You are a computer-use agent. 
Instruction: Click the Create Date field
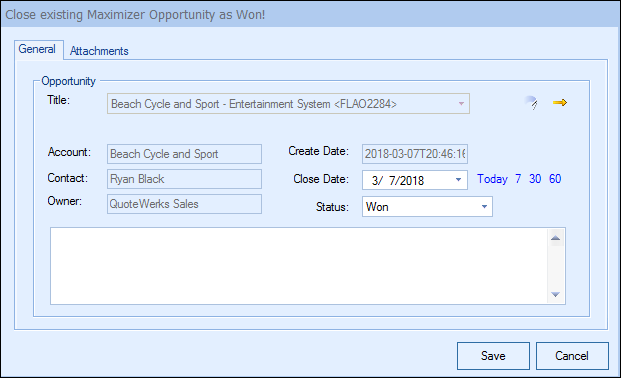pyautogui.click(x=415, y=154)
